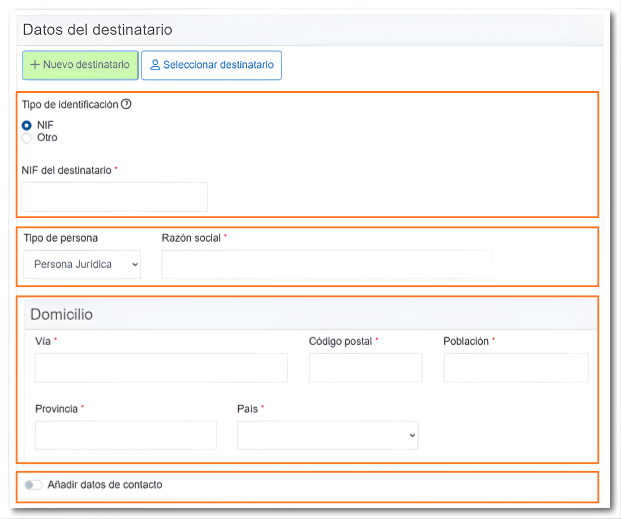Focus the NIF del destinatario field
621x519 pixels.
coord(114,197)
